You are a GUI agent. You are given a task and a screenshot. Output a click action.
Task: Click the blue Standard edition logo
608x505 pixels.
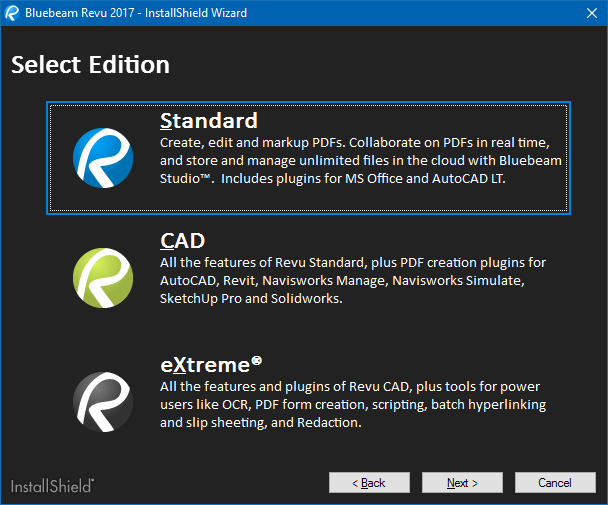(102, 158)
